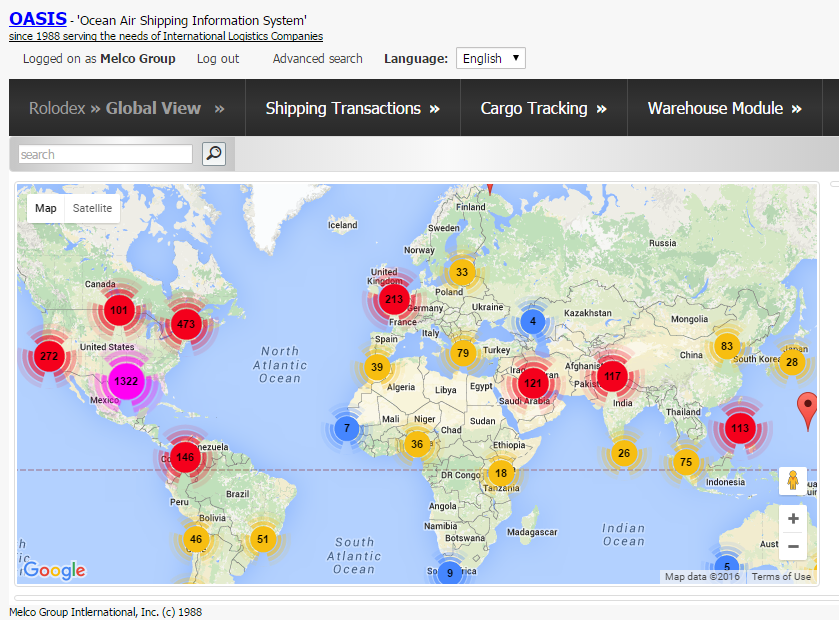The height and width of the screenshot is (620, 839).
Task: Zoom out on the map
Action: [793, 546]
